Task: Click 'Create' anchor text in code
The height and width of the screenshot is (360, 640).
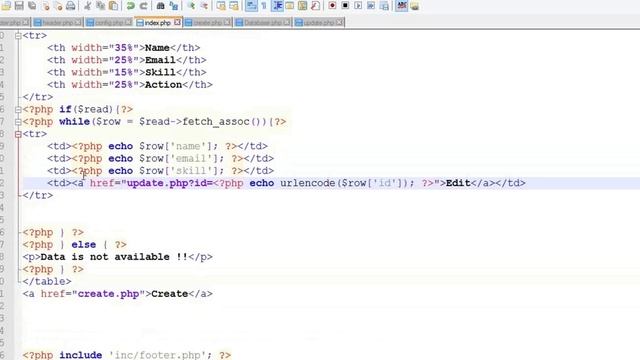Action: pyautogui.click(x=169, y=294)
